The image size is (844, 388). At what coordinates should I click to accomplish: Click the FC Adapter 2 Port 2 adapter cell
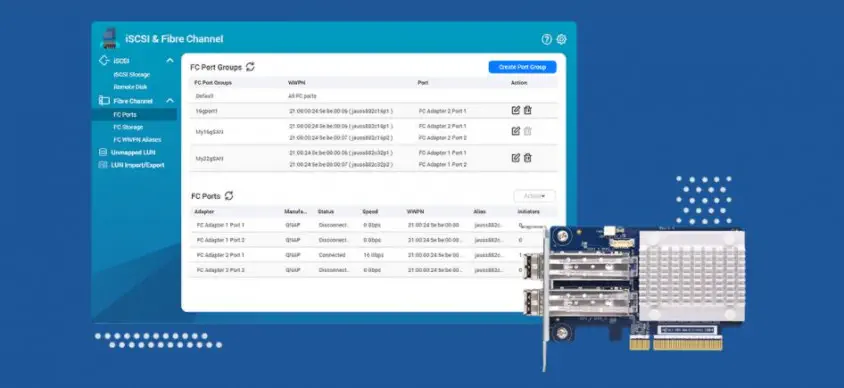221,270
